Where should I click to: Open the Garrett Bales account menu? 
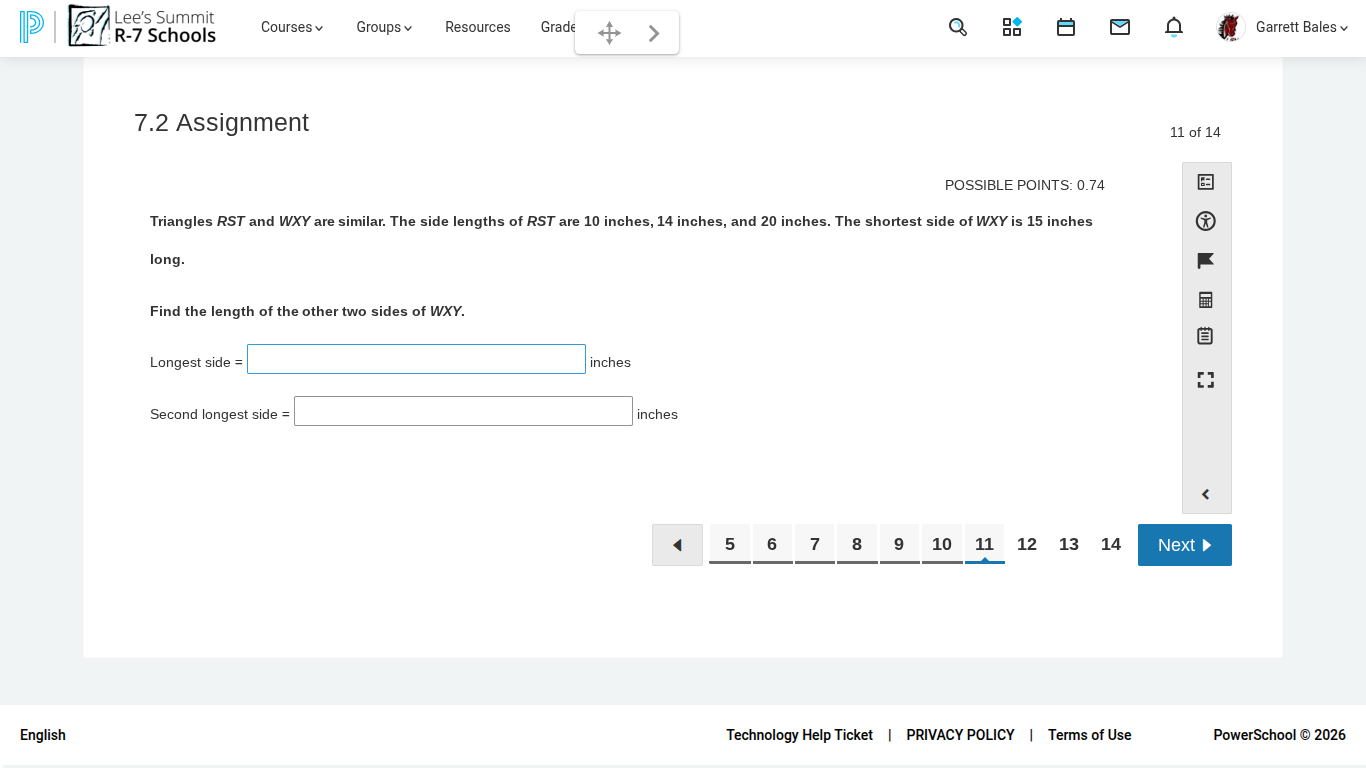tap(1300, 27)
